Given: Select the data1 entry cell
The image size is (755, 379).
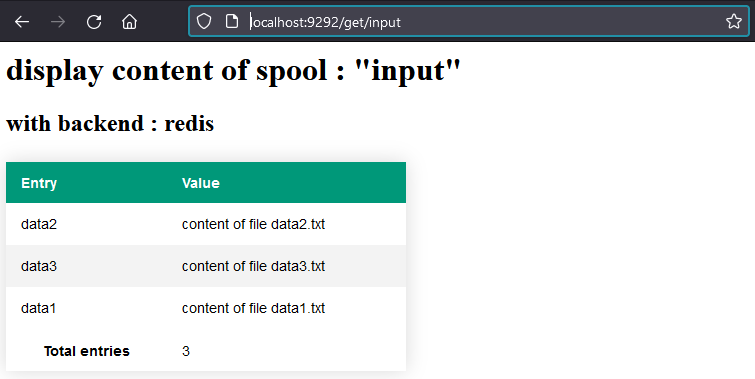Looking at the screenshot, I should (39, 308).
